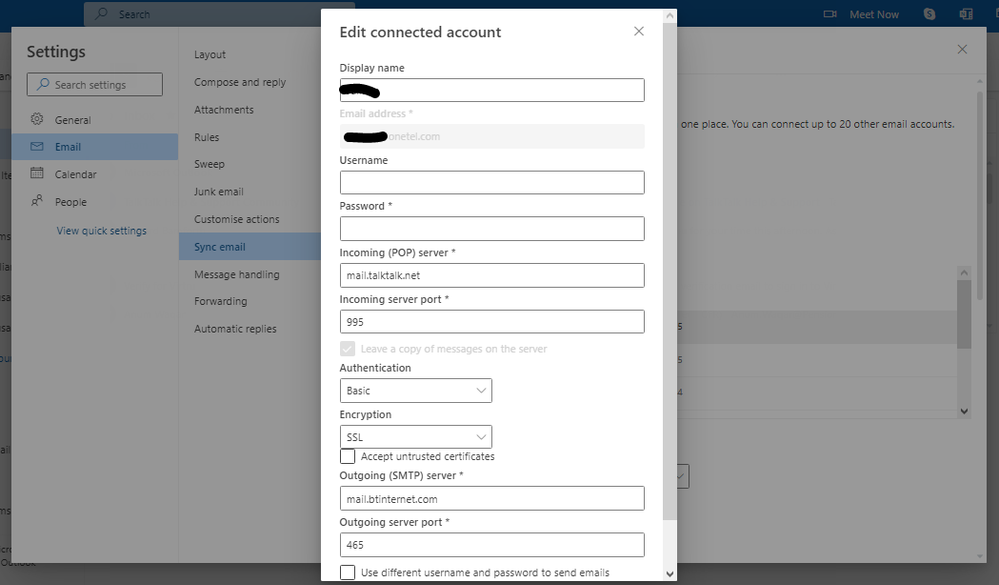This screenshot has height=585, width=999.
Task: Check Use different username and password option
Action: tap(346, 573)
